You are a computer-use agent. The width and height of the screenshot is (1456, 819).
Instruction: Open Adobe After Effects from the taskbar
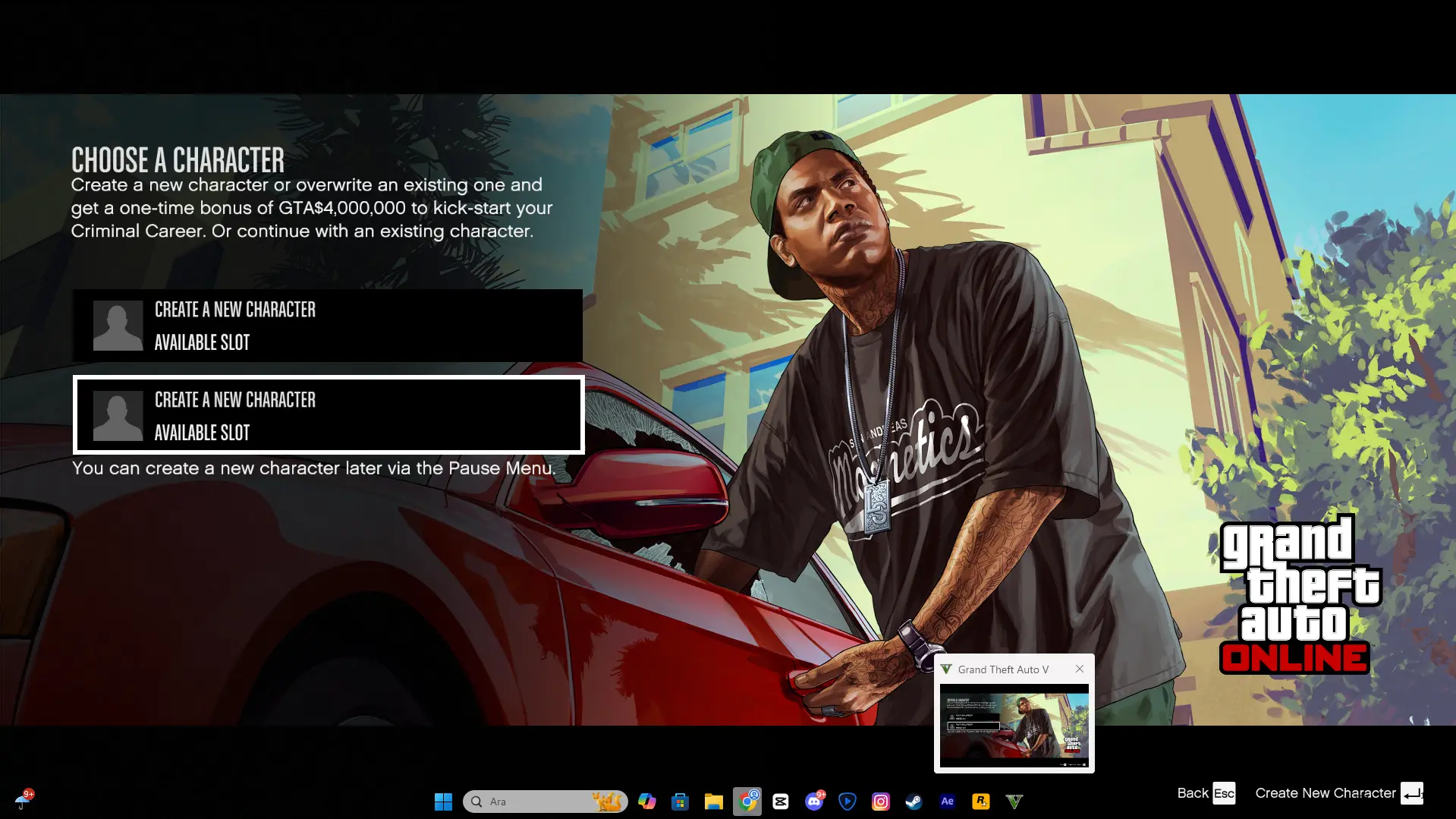pos(948,802)
